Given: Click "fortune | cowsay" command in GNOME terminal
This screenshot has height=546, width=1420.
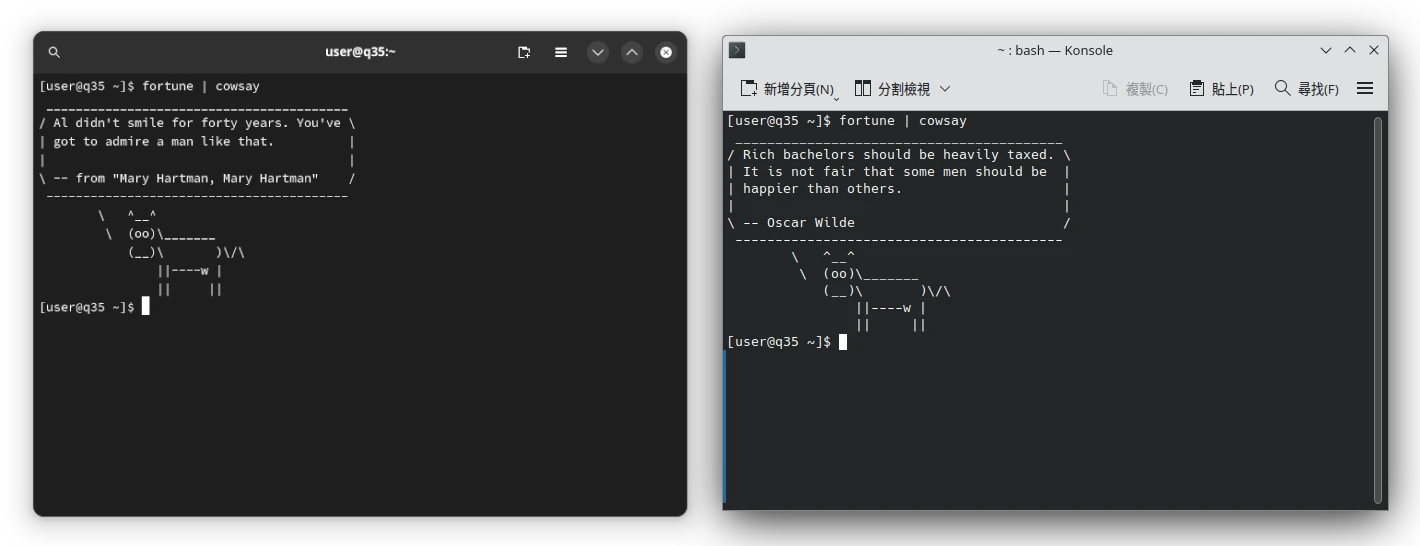Looking at the screenshot, I should click(201, 86).
